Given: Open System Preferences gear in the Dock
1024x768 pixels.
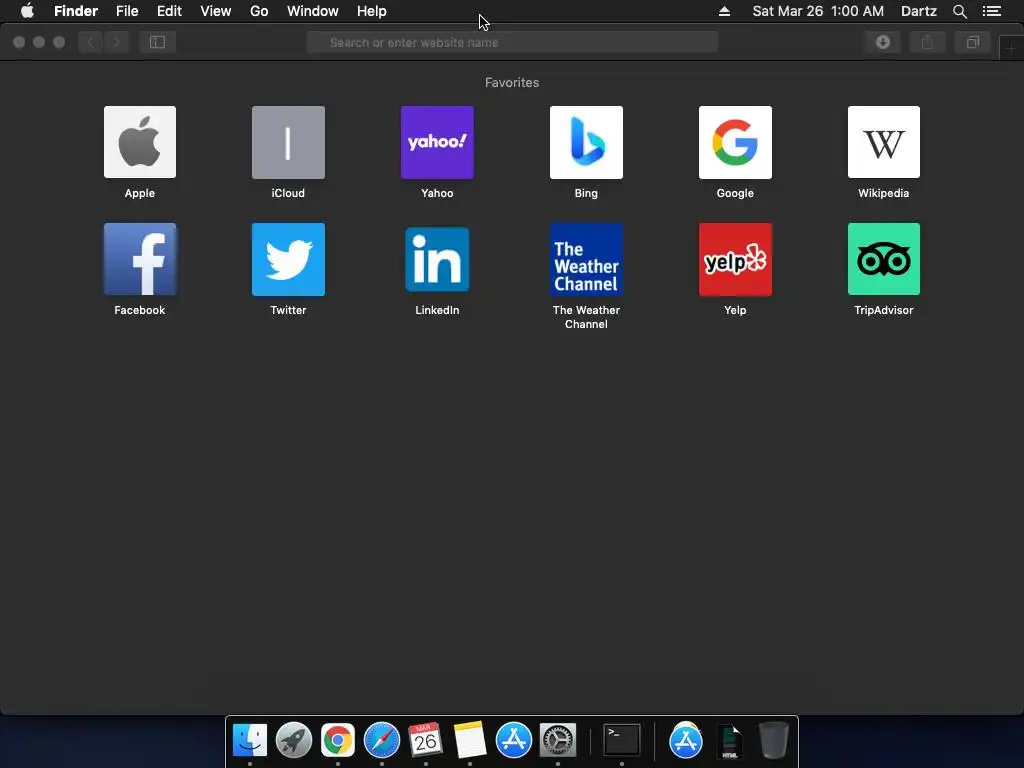Looking at the screenshot, I should click(558, 741).
